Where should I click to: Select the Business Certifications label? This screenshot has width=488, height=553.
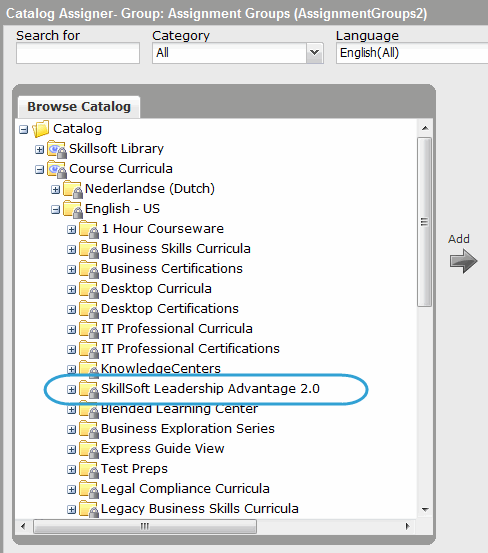172,269
